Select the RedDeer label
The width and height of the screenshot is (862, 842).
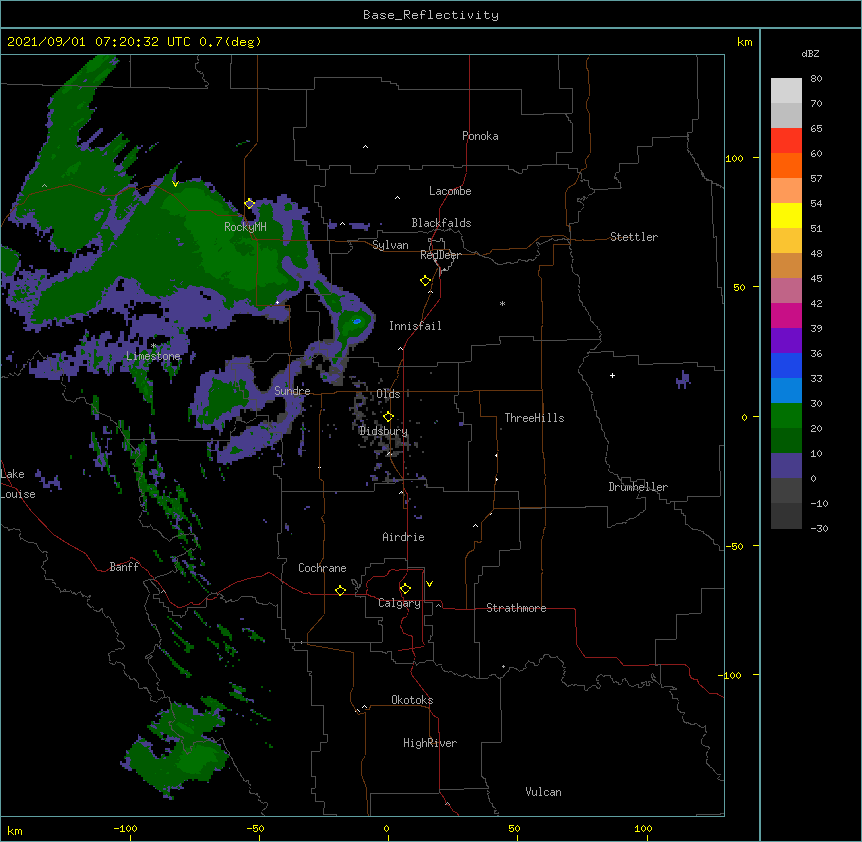point(440,255)
